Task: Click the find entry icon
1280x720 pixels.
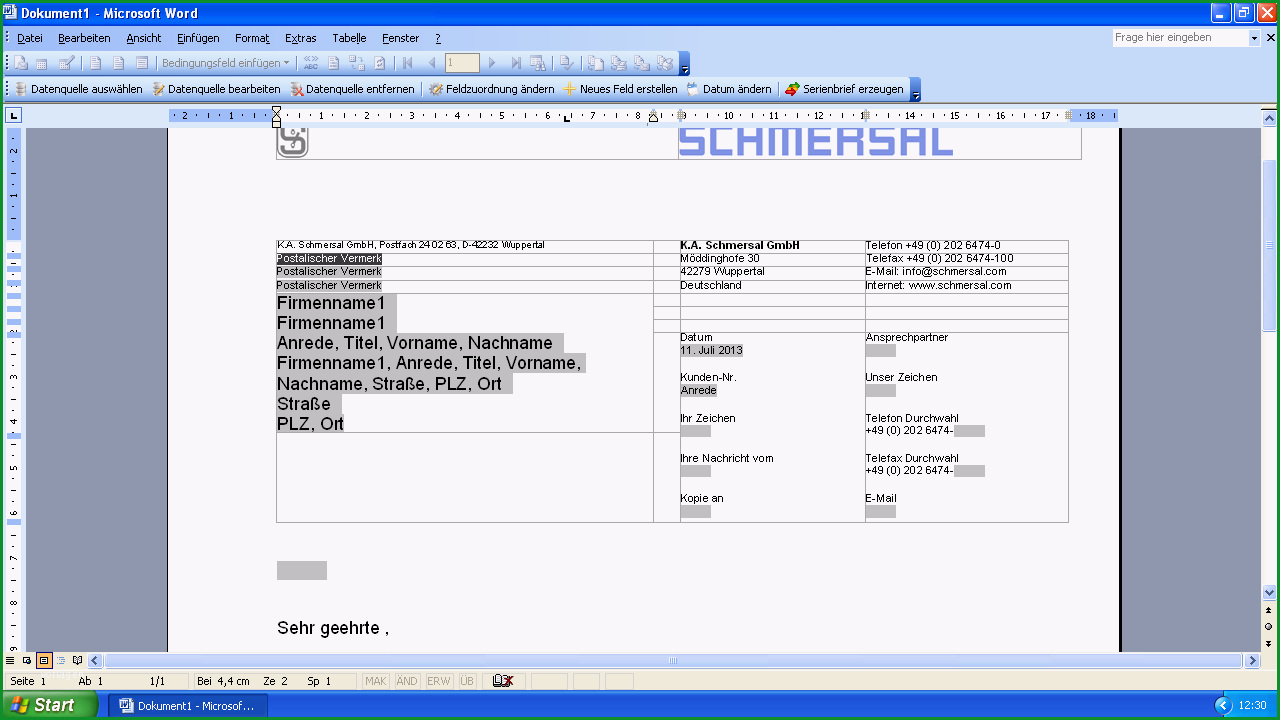Action: 539,63
